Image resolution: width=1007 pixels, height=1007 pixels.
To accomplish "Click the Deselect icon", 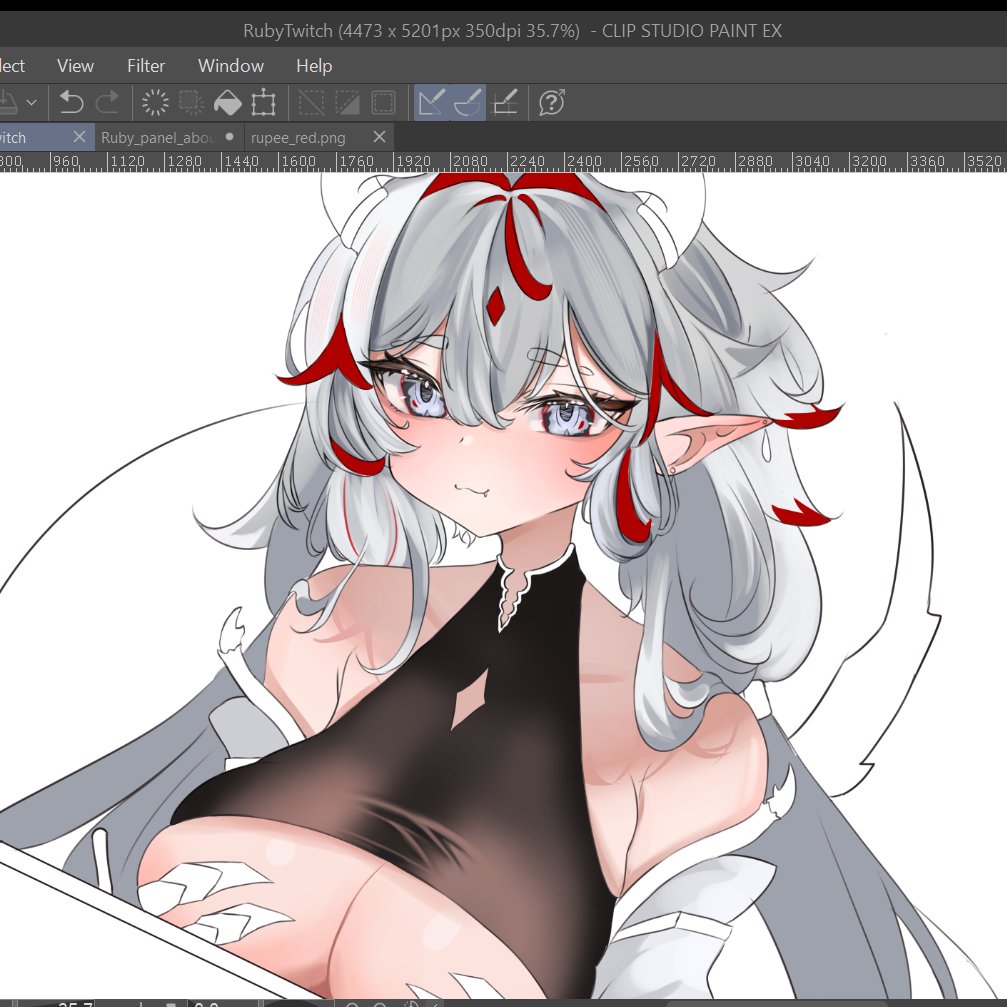I will (311, 102).
